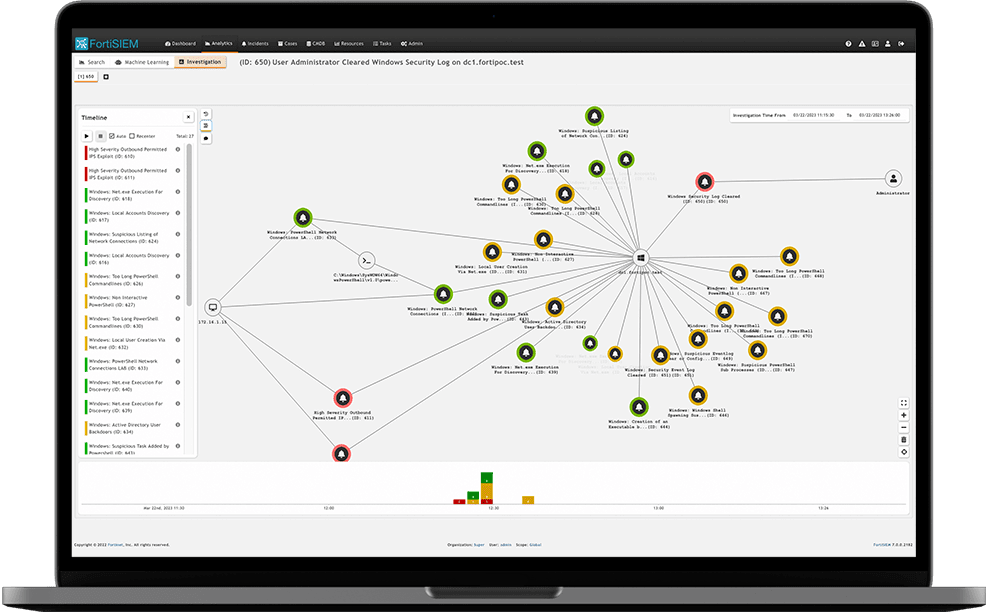Click the fullscreen graph icon
Screen dimensions: 986x612
(904, 403)
